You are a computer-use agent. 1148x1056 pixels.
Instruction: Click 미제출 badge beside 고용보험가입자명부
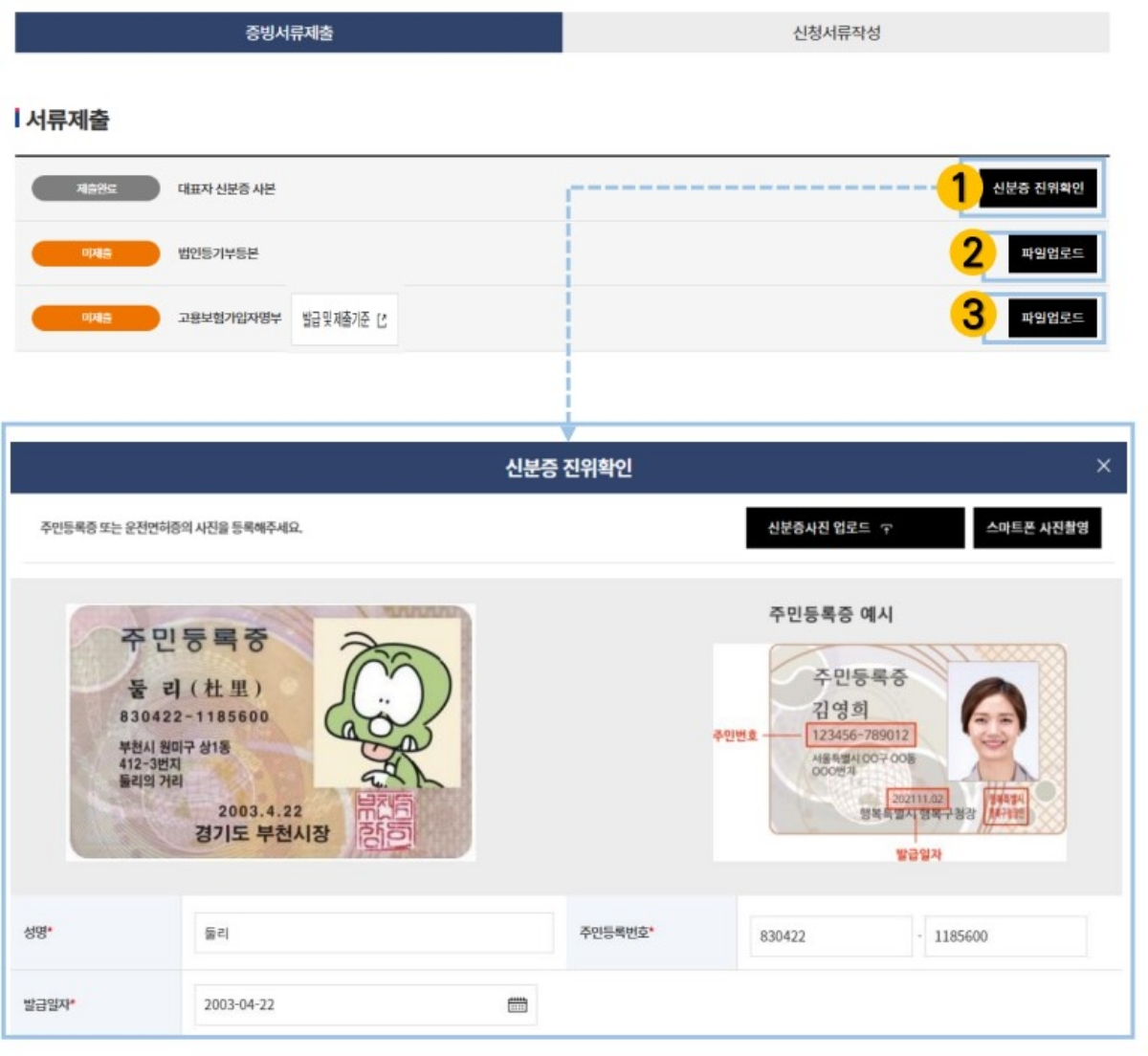(x=96, y=318)
